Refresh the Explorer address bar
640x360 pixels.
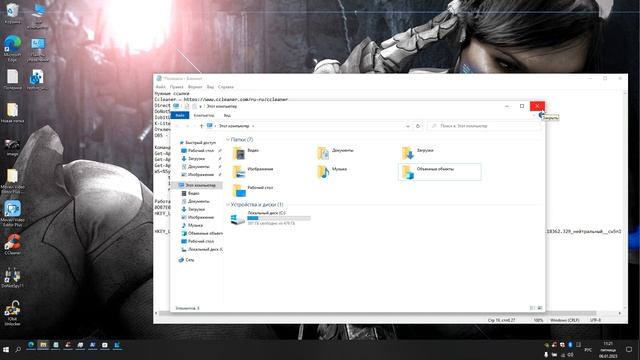pyautogui.click(x=418, y=126)
